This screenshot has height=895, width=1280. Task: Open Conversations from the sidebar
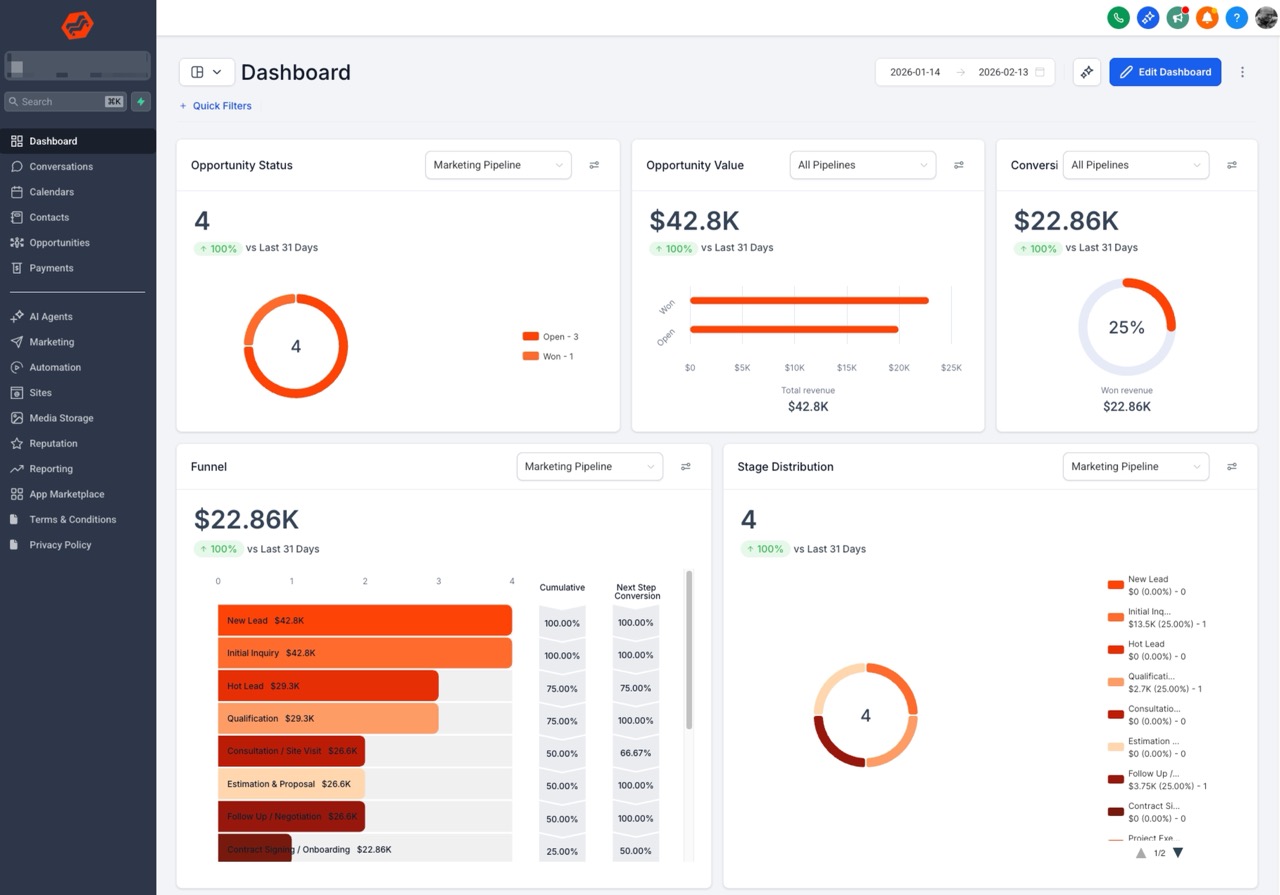tap(62, 166)
